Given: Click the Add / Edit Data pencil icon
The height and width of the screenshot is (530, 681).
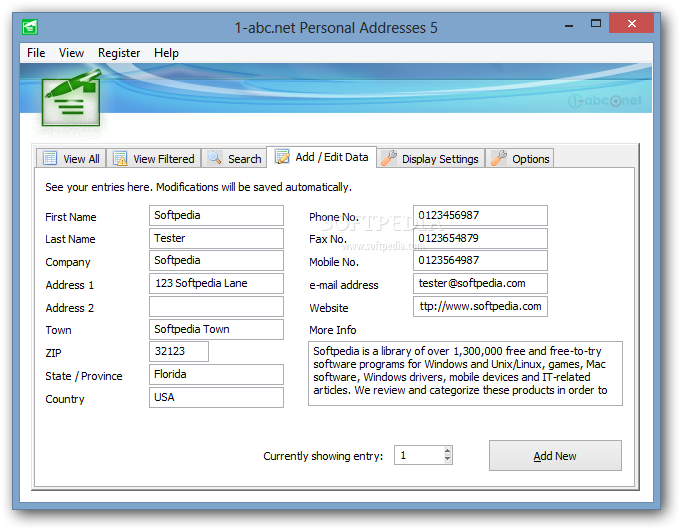Looking at the screenshot, I should [282, 156].
